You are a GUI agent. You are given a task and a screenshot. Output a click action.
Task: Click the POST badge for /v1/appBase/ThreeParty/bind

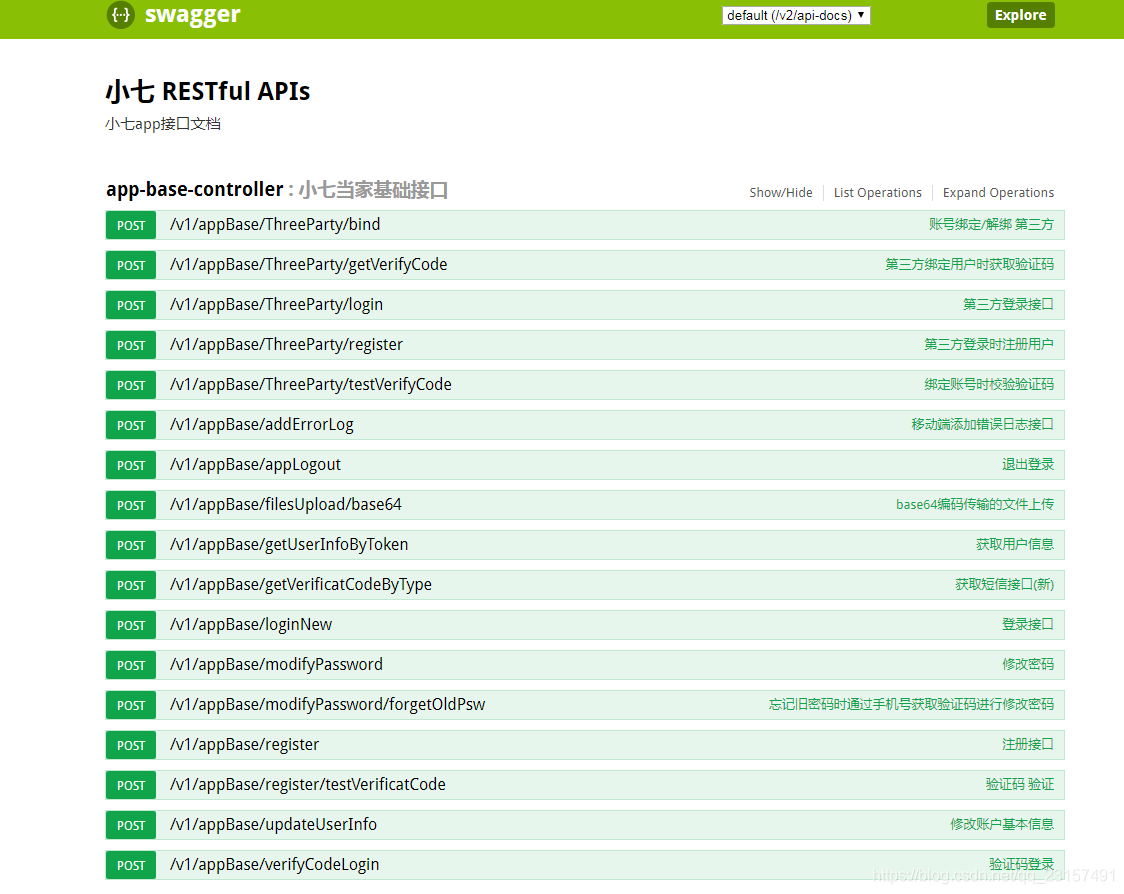click(130, 225)
